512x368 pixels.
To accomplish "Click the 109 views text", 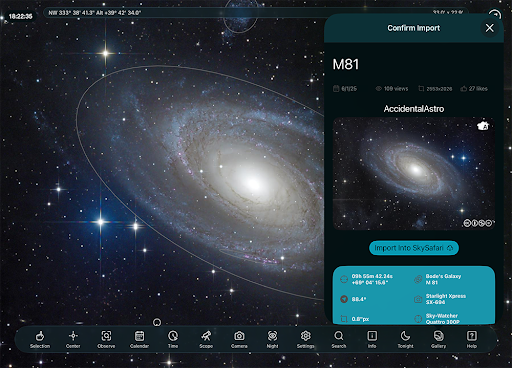I will coord(396,89).
